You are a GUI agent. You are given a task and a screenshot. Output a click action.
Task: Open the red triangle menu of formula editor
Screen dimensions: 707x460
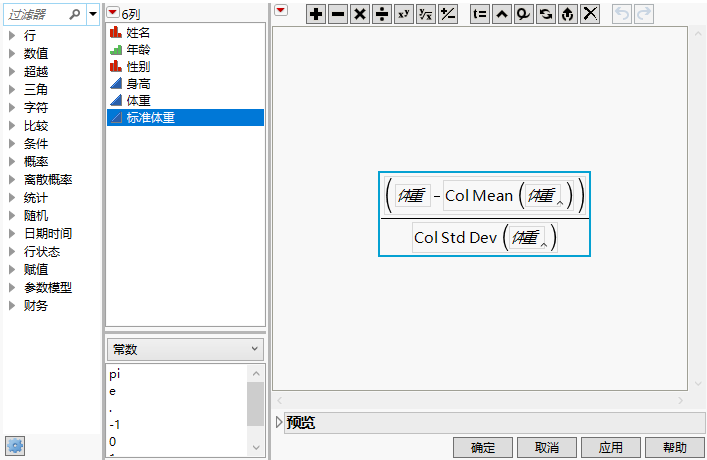click(x=281, y=10)
